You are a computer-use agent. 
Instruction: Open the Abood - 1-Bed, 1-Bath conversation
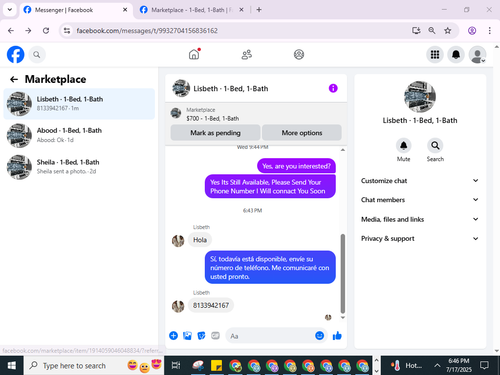point(79,135)
